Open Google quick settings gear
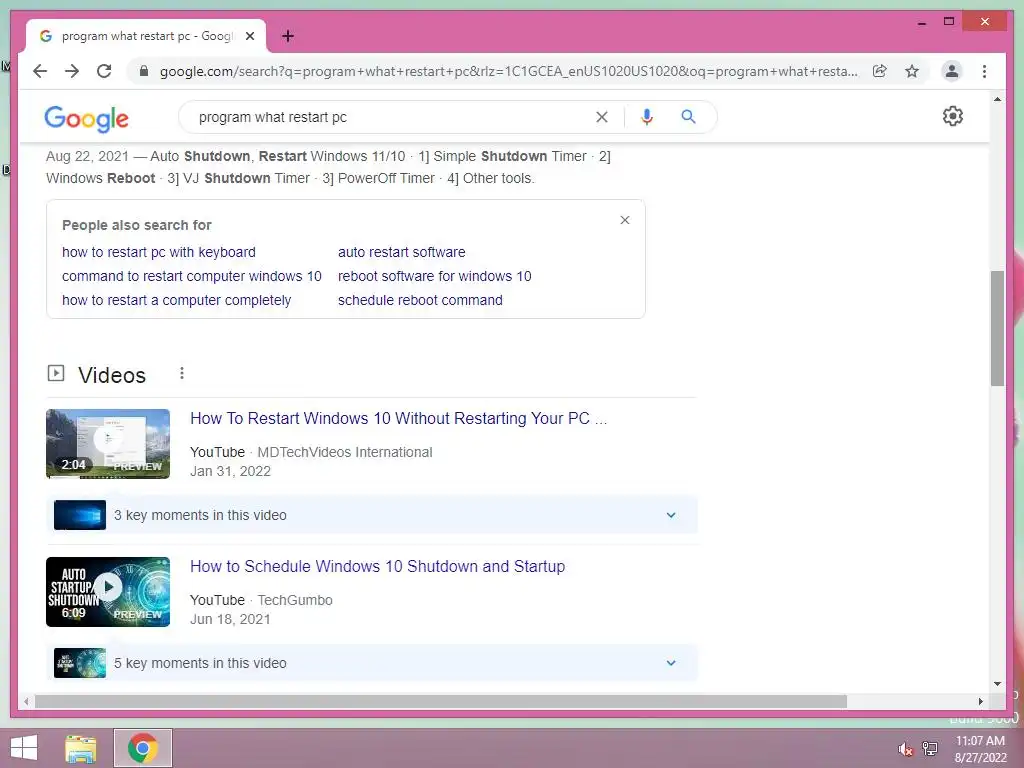Image resolution: width=1024 pixels, height=768 pixels. tap(953, 116)
